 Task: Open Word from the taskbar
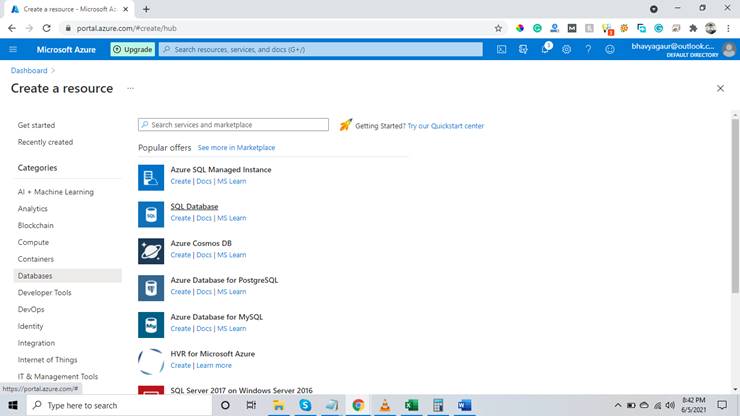[x=464, y=405]
